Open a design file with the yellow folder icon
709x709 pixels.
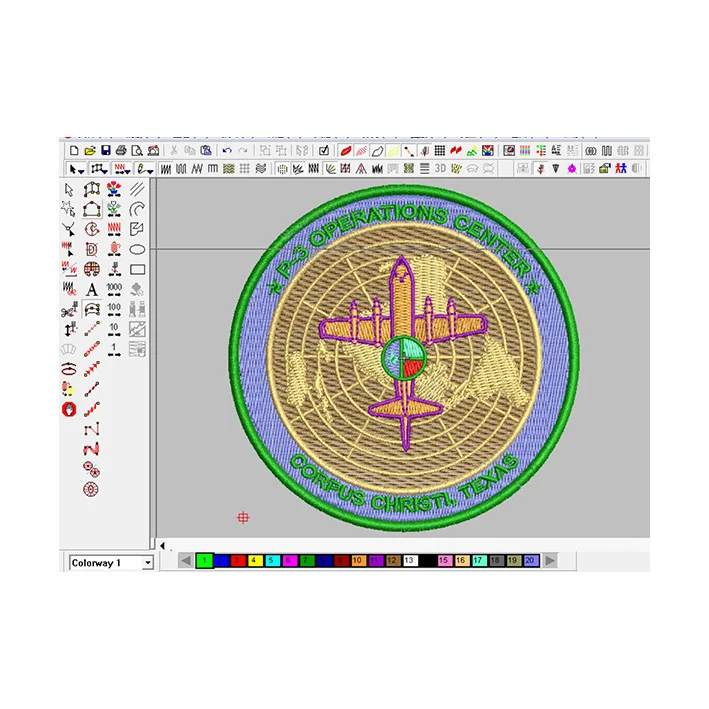tap(90, 151)
